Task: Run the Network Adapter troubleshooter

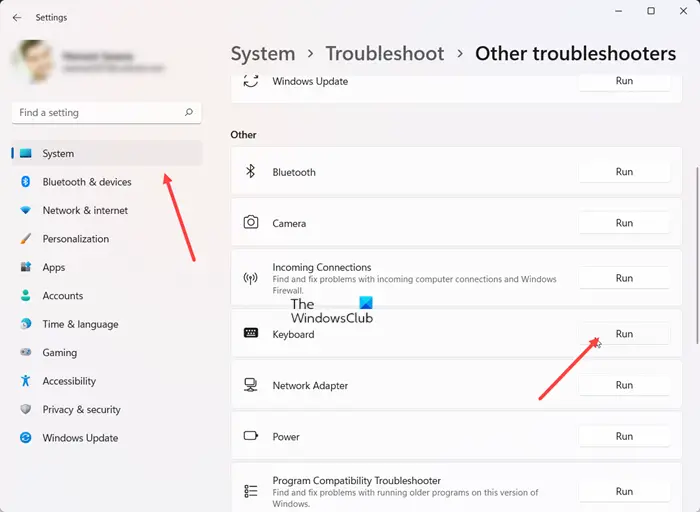Action: pos(624,385)
